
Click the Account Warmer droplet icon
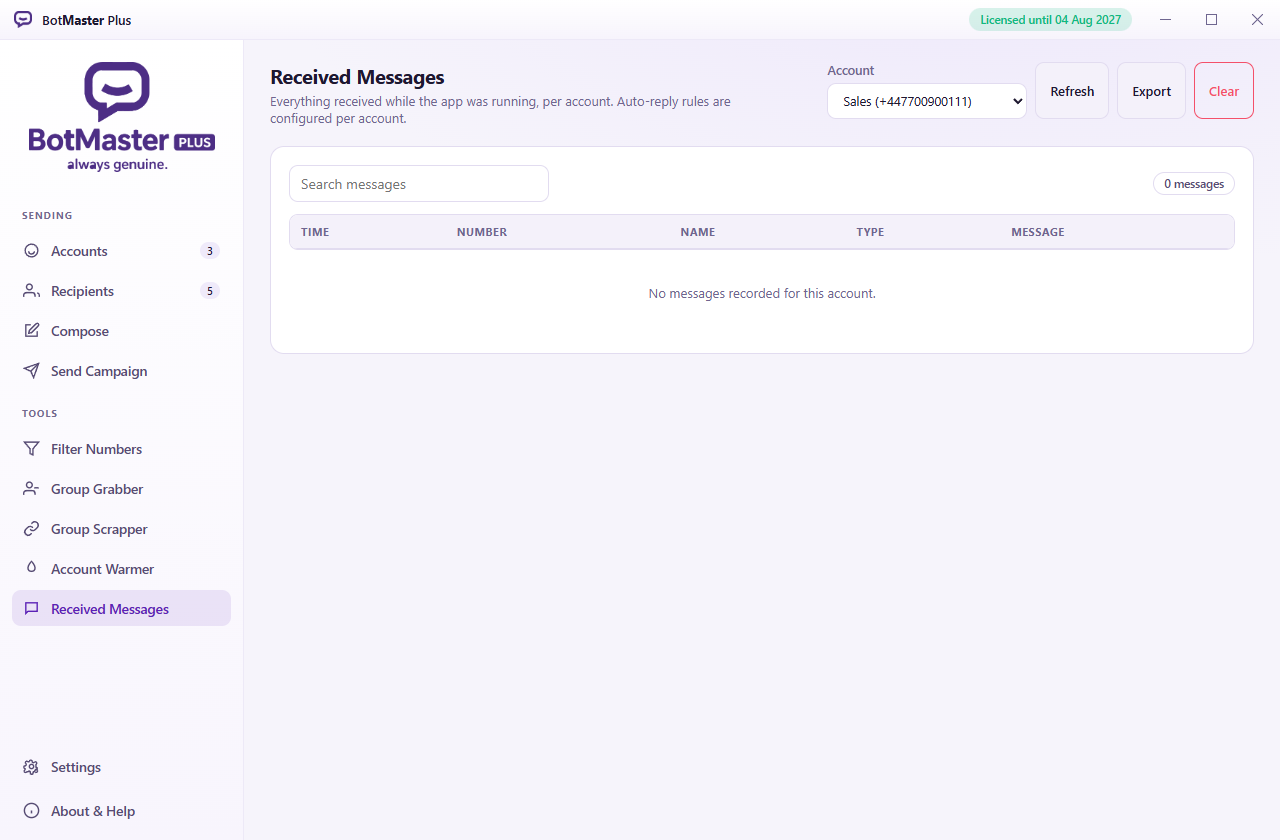point(32,569)
